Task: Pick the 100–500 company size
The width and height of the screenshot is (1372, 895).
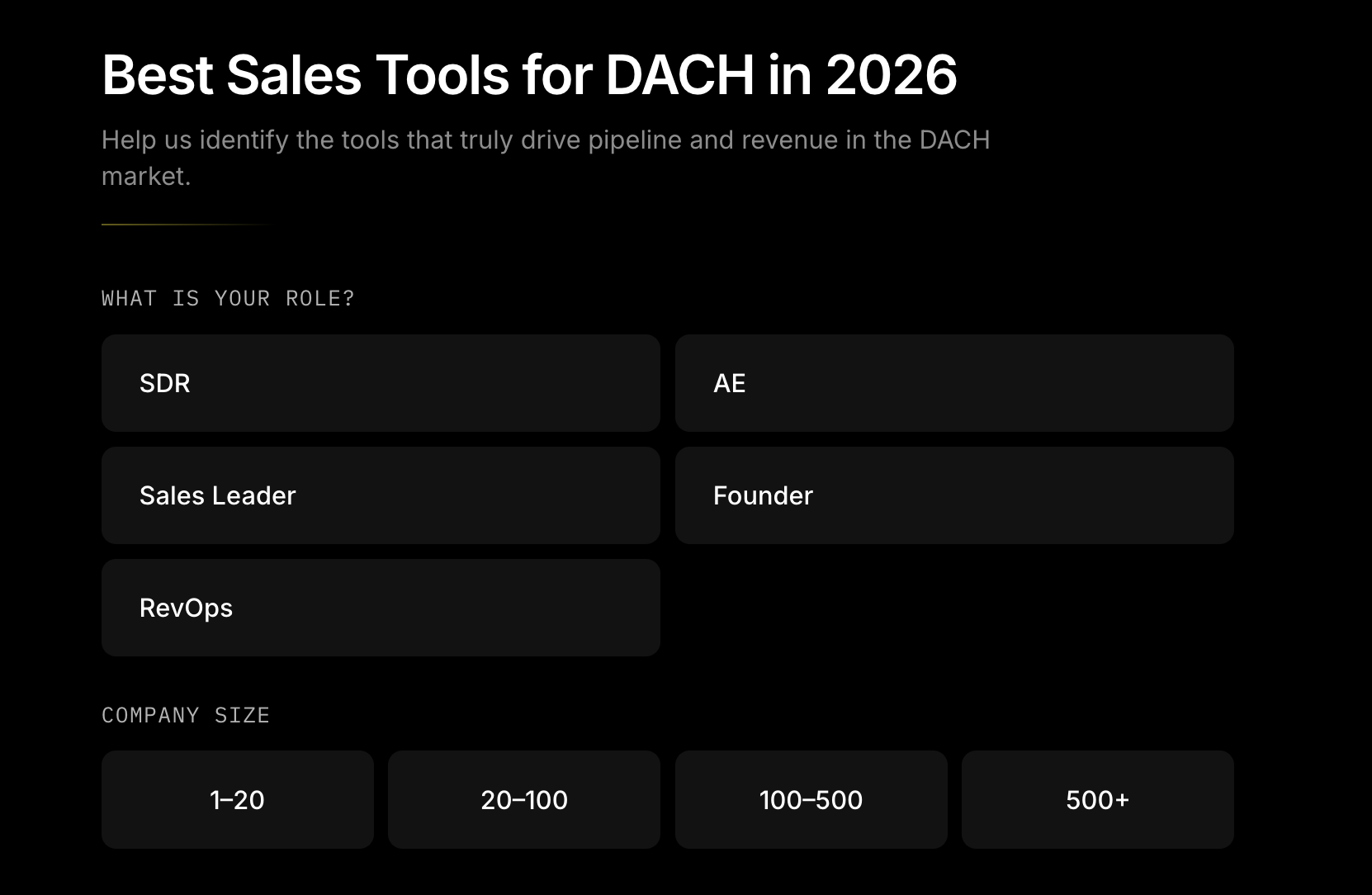Action: (x=811, y=799)
